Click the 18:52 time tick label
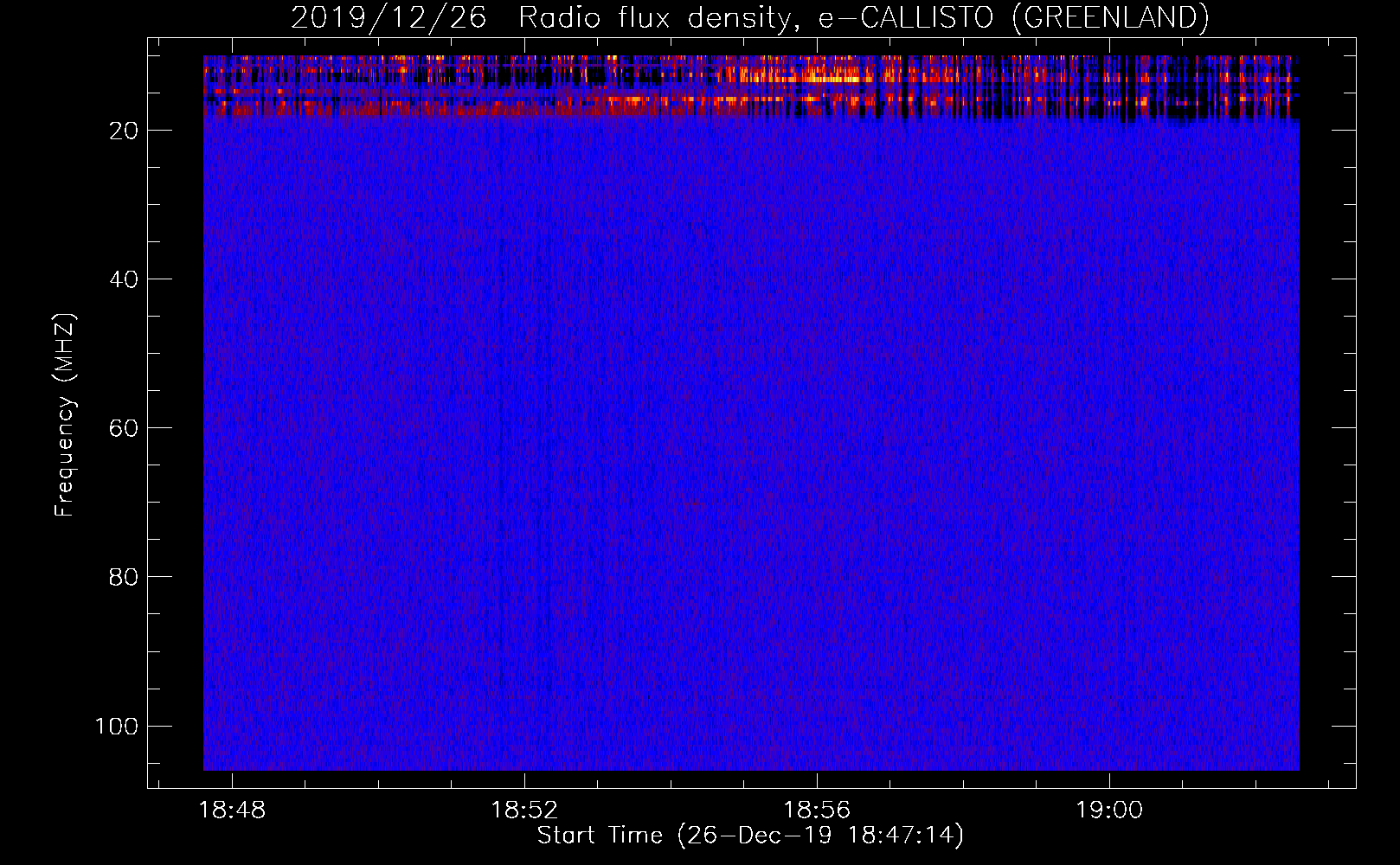The image size is (1400, 865). pos(524,811)
